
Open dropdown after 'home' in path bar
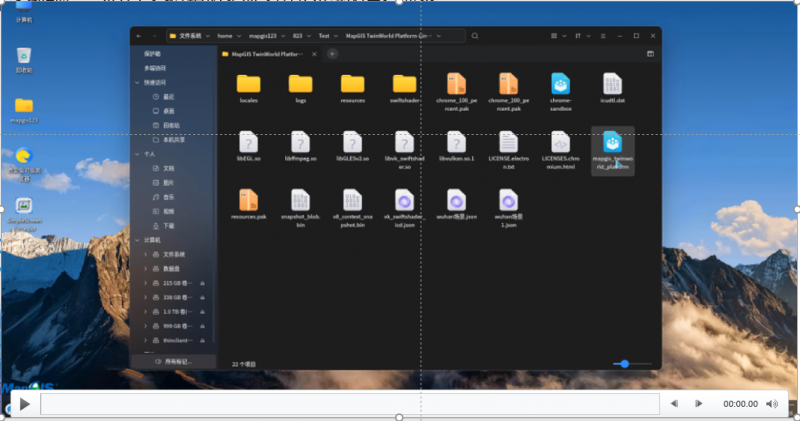coord(239,36)
